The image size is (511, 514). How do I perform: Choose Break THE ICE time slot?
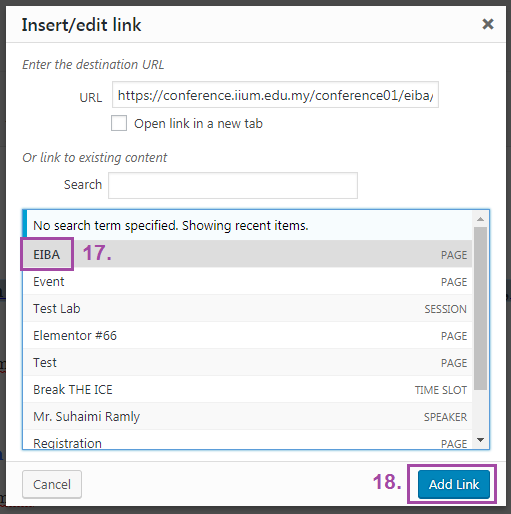[247, 389]
